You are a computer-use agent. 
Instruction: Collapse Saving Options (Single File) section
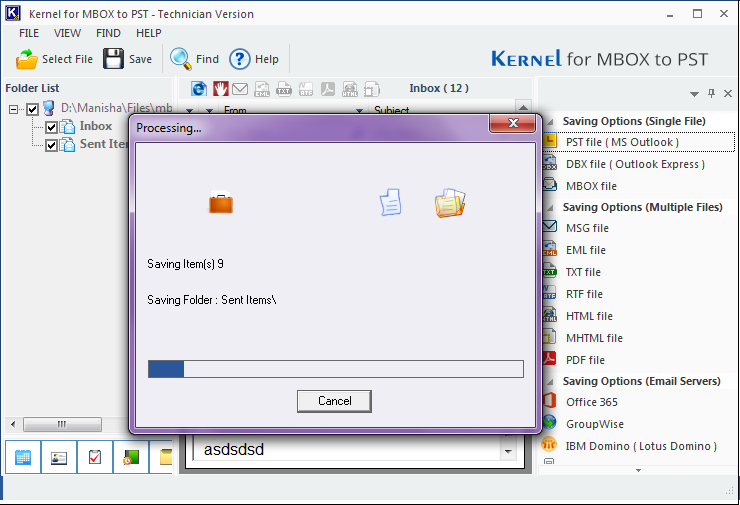point(550,122)
